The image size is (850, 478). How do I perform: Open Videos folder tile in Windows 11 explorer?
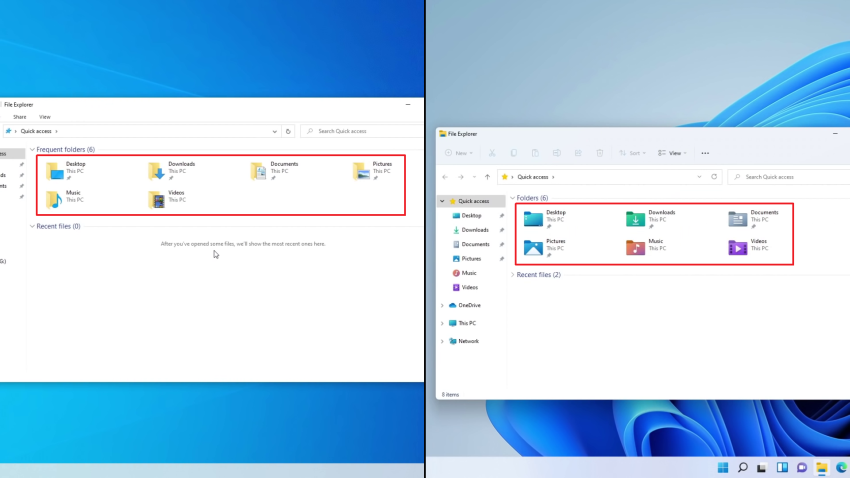point(748,248)
